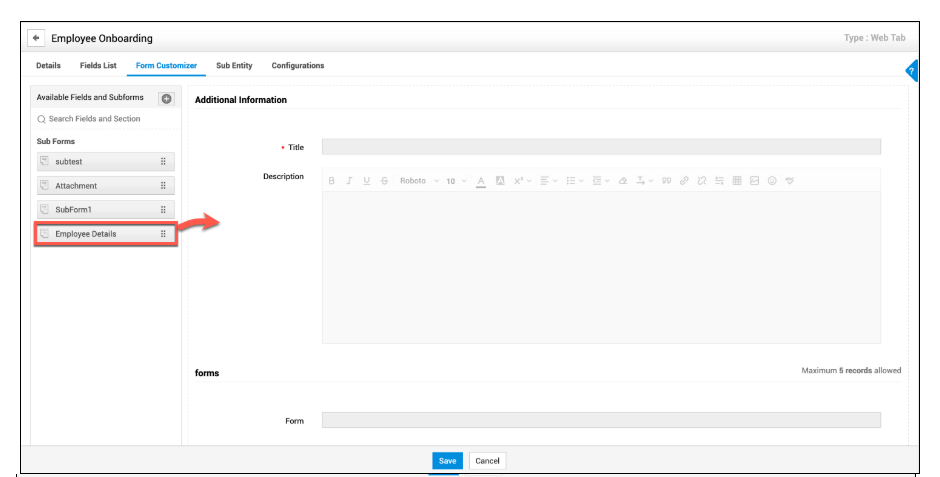Click the plus icon to add fields
Image resolution: width=940 pixels, height=477 pixels.
click(x=167, y=98)
